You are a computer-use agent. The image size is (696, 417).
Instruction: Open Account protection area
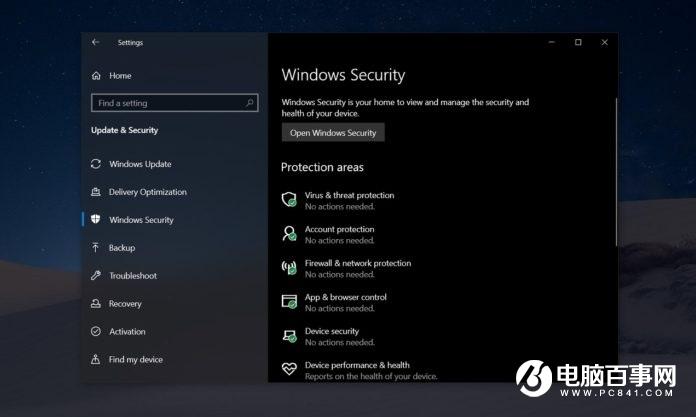pos(340,229)
